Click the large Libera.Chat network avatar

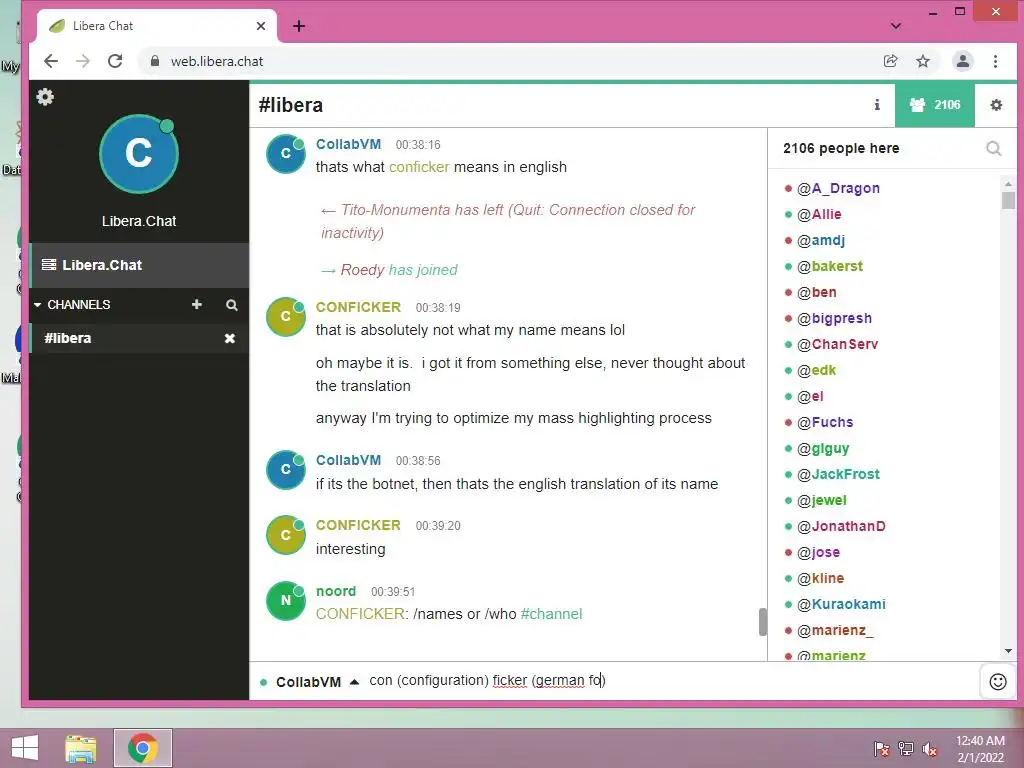pyautogui.click(x=138, y=154)
